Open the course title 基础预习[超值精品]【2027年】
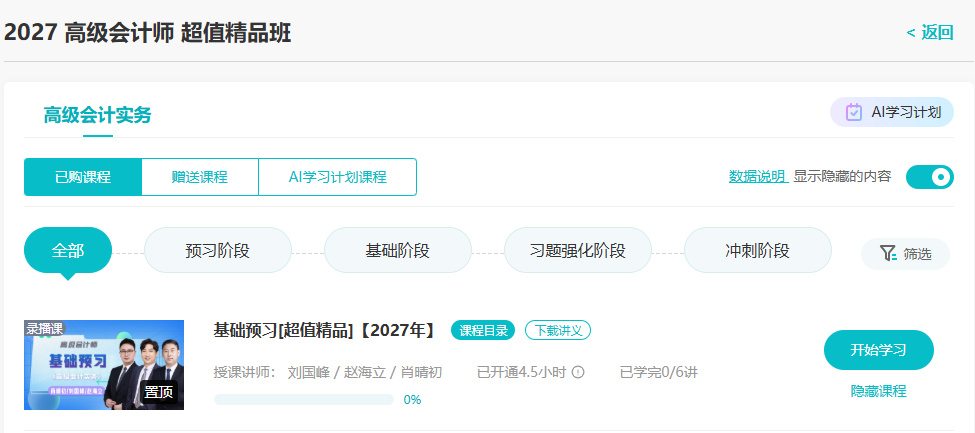 pos(326,330)
